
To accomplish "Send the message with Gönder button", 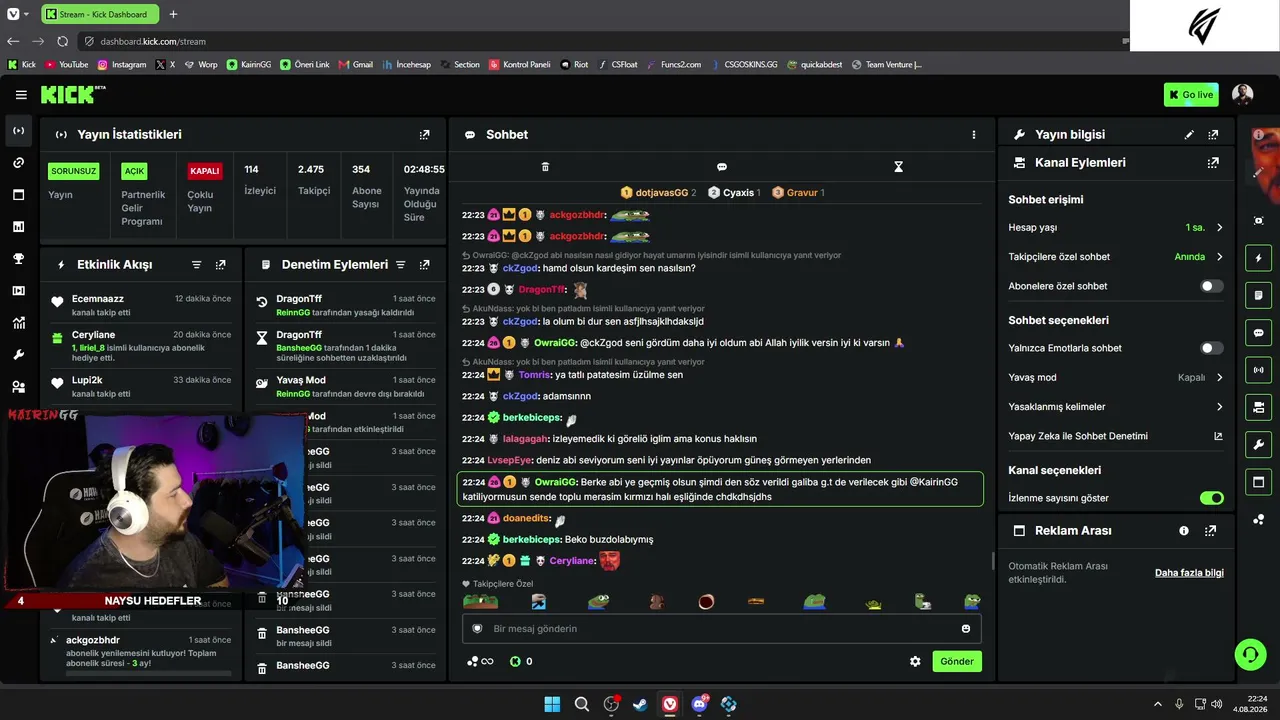I will coord(957,661).
